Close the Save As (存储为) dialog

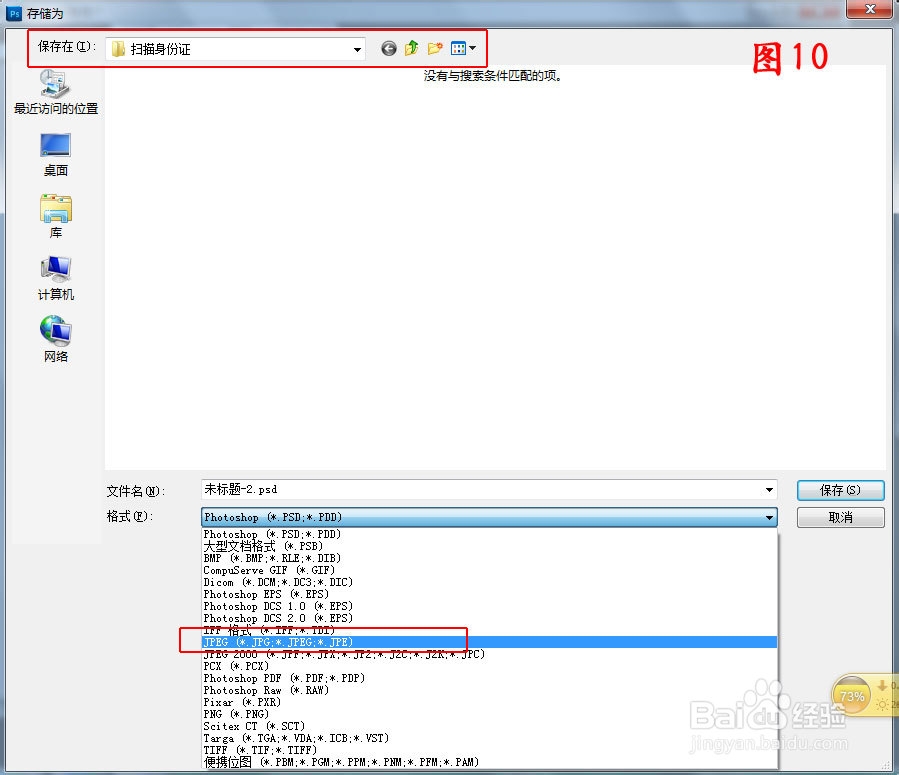click(869, 9)
